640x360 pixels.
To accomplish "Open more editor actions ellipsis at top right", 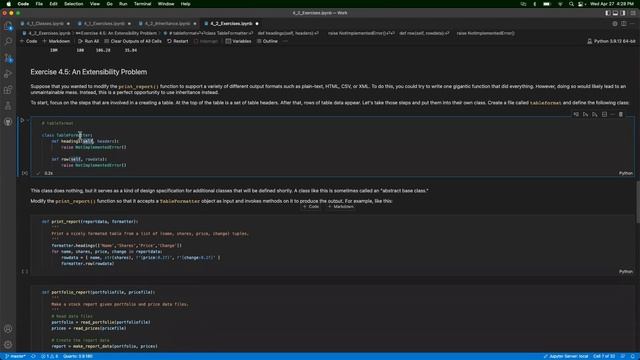I will tap(632, 24).
